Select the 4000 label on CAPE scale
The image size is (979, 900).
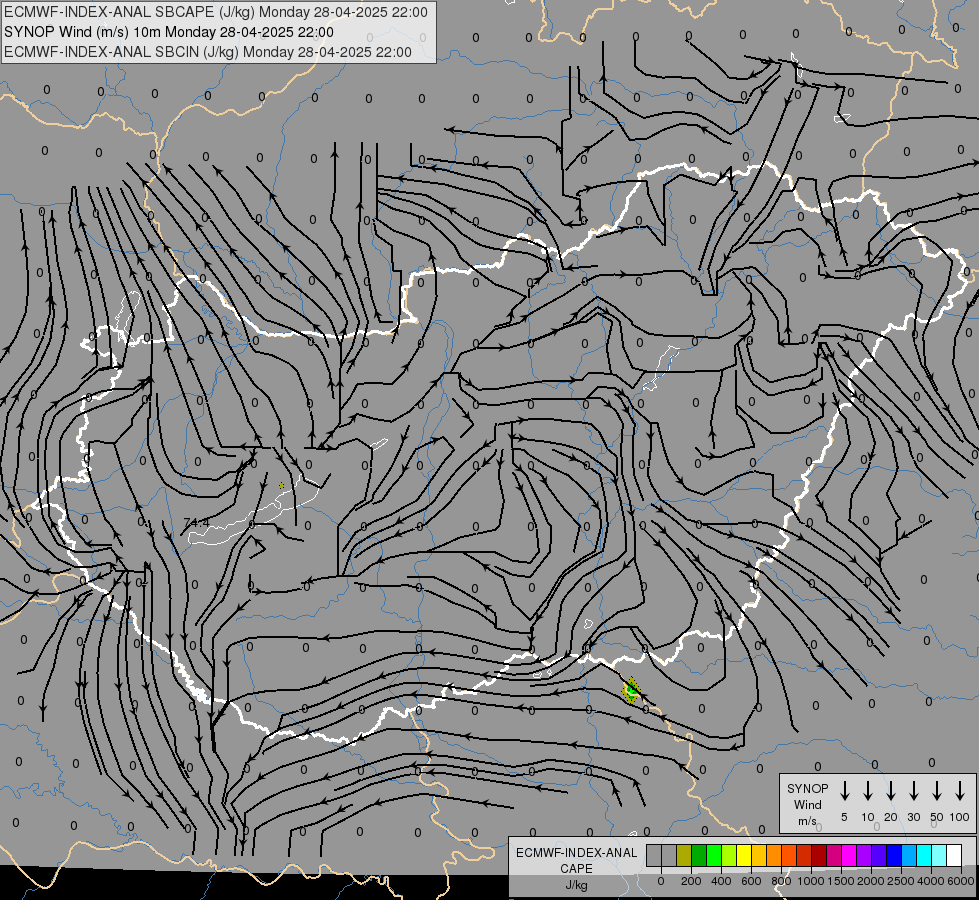click(x=931, y=881)
